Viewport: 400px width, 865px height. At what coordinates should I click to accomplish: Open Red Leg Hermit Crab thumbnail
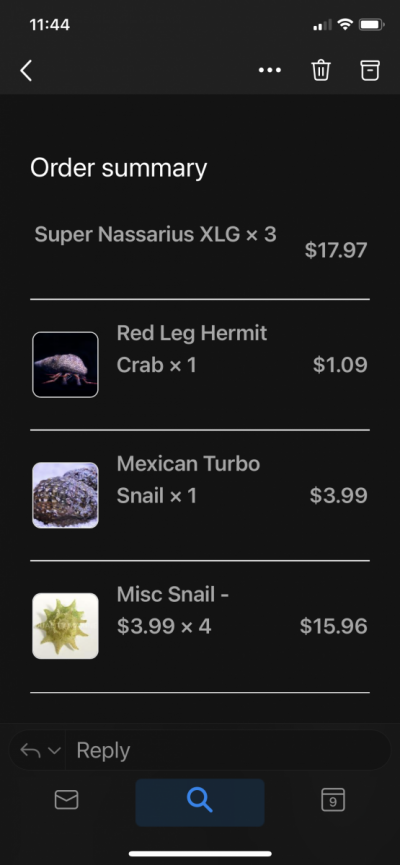pyautogui.click(x=65, y=365)
